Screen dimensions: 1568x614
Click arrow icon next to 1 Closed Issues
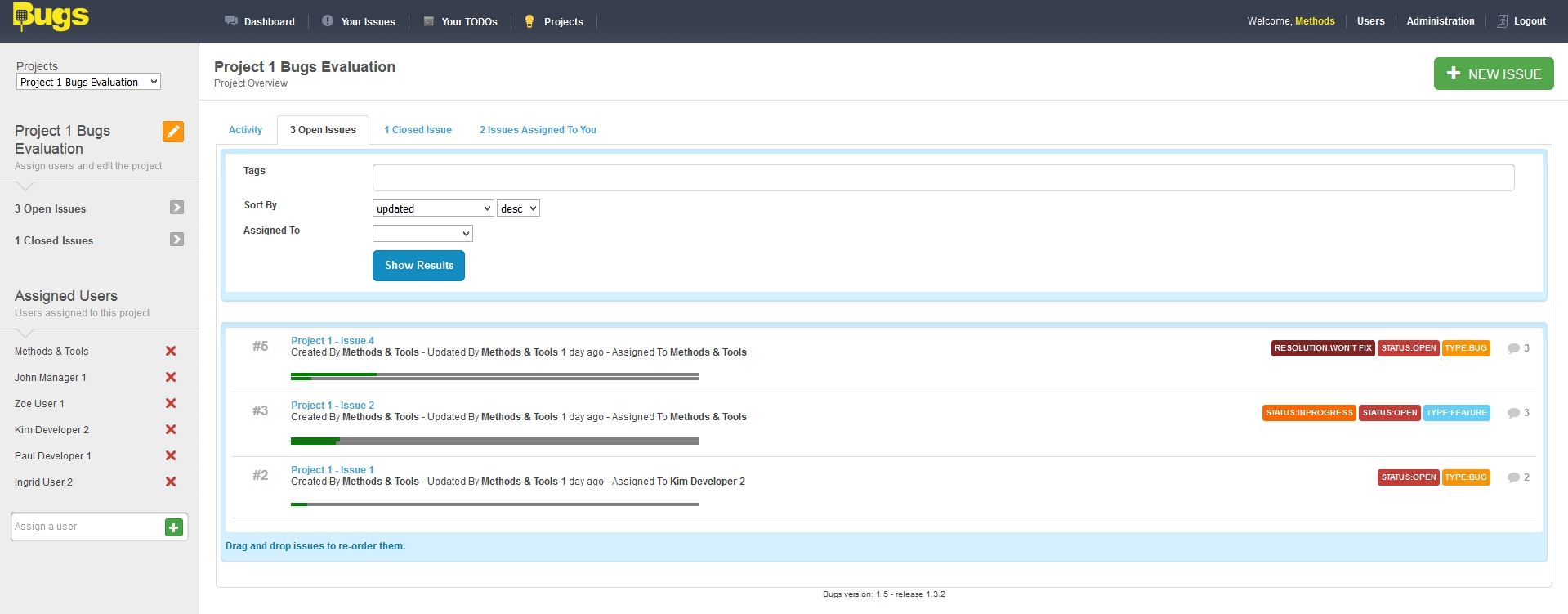tap(176, 240)
